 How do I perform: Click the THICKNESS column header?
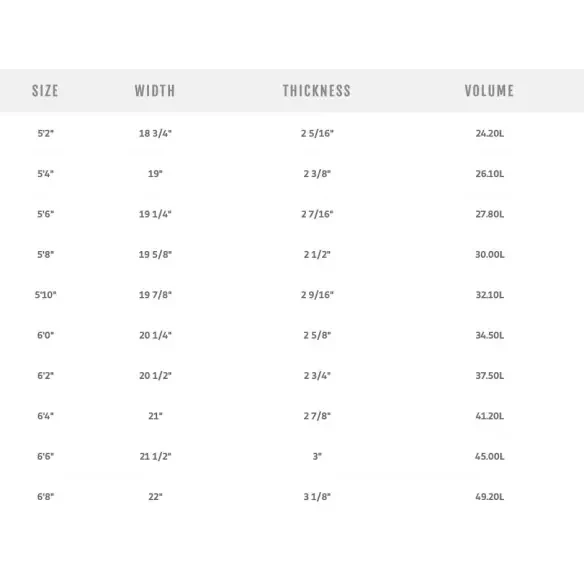317,91
